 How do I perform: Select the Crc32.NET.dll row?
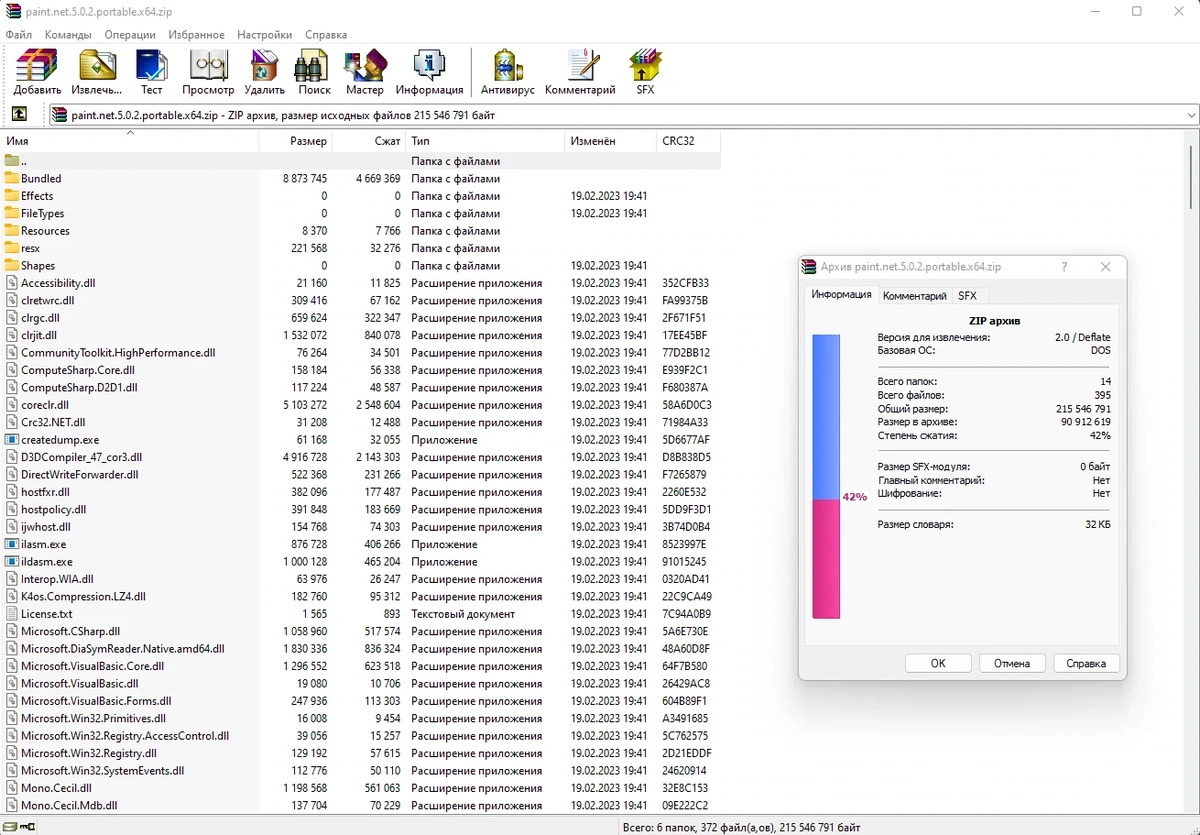point(360,422)
